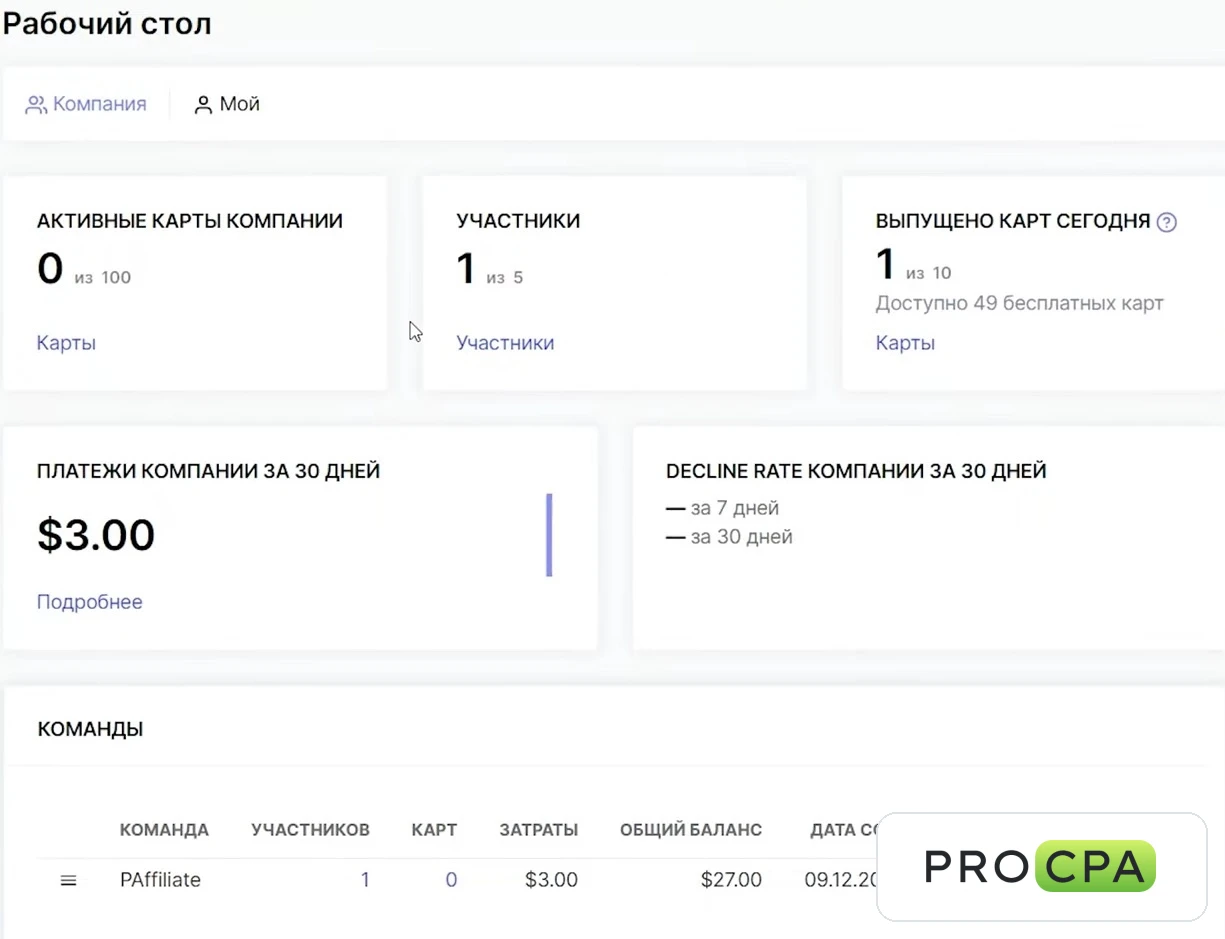Viewport: 1225px width, 939px height.
Task: Click participants count 1 in PAffiliate row
Action: (365, 880)
